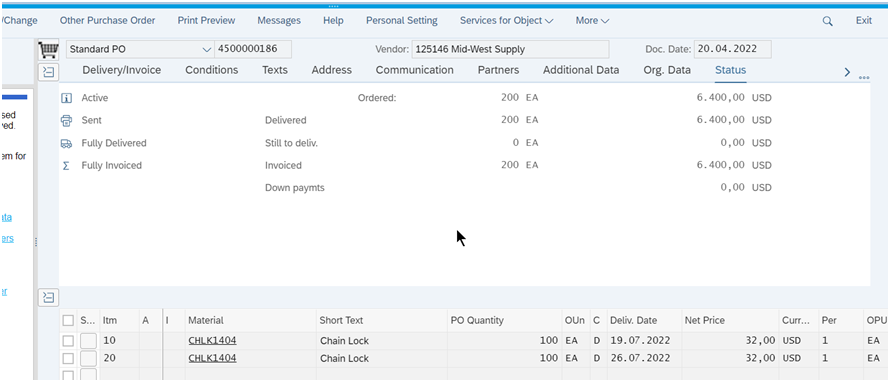Click the Sent printer status icon

click(66, 121)
